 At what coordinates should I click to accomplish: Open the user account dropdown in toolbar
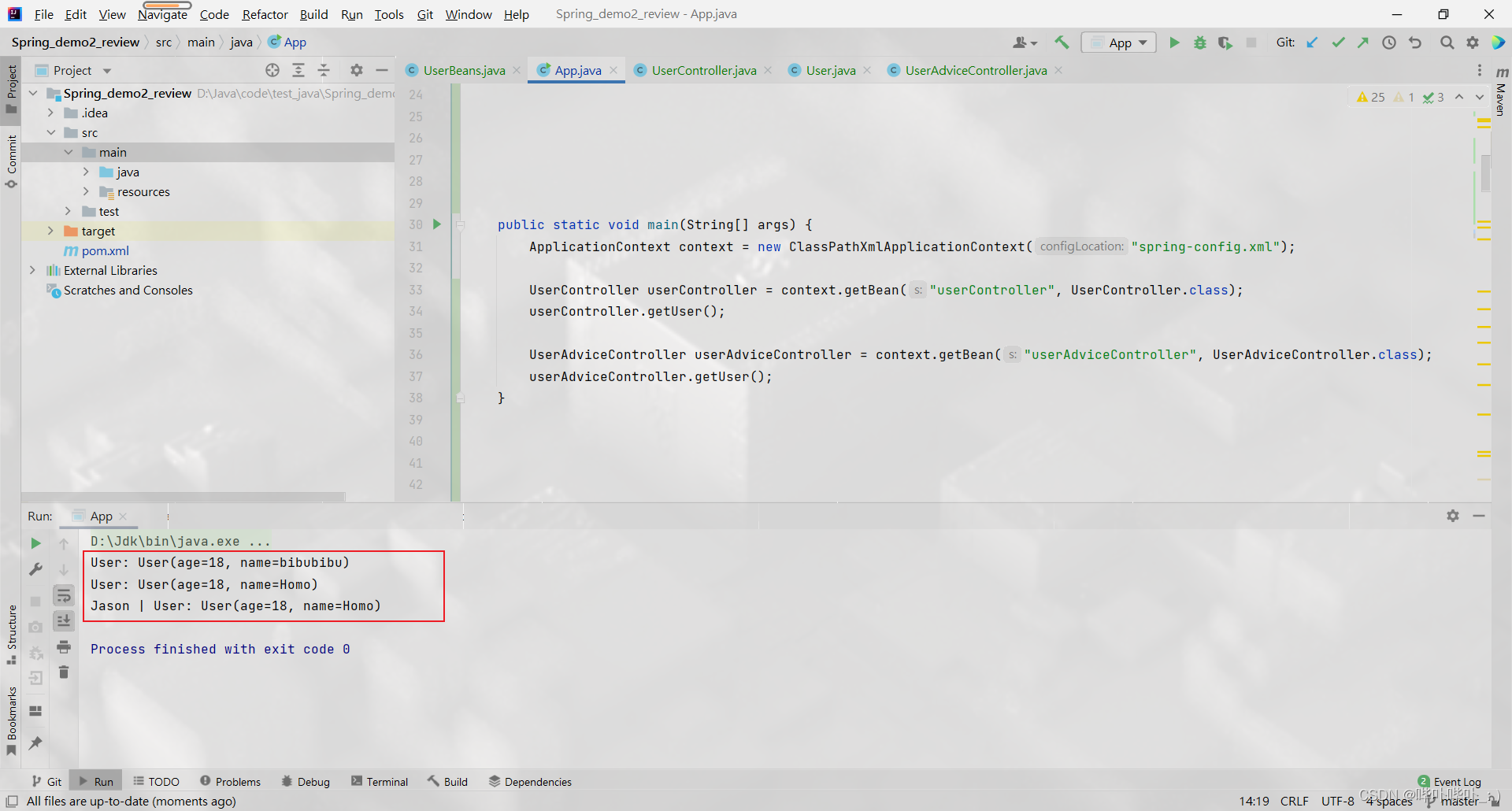pos(1025,43)
